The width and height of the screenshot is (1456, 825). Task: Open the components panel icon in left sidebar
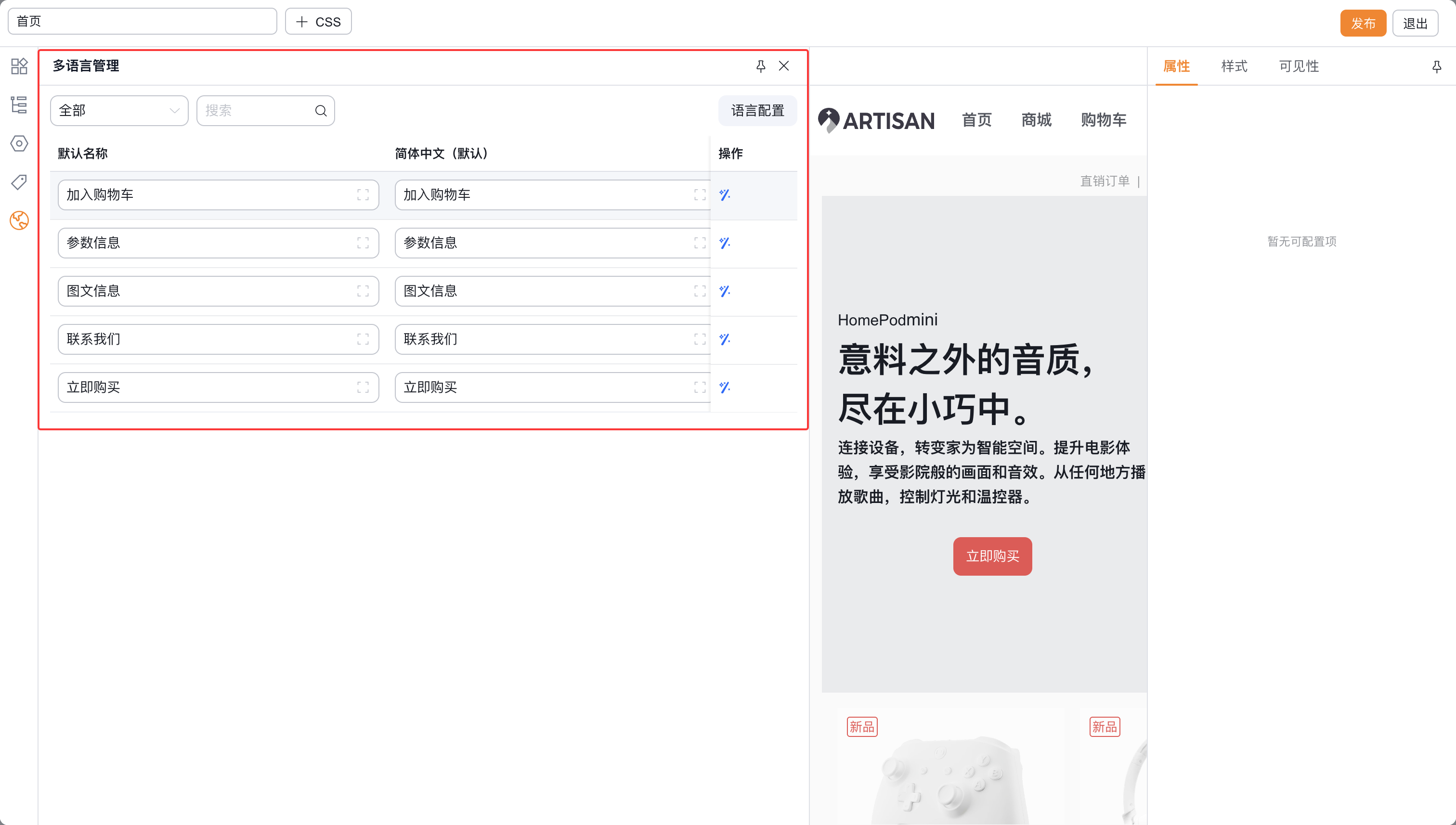pos(19,66)
